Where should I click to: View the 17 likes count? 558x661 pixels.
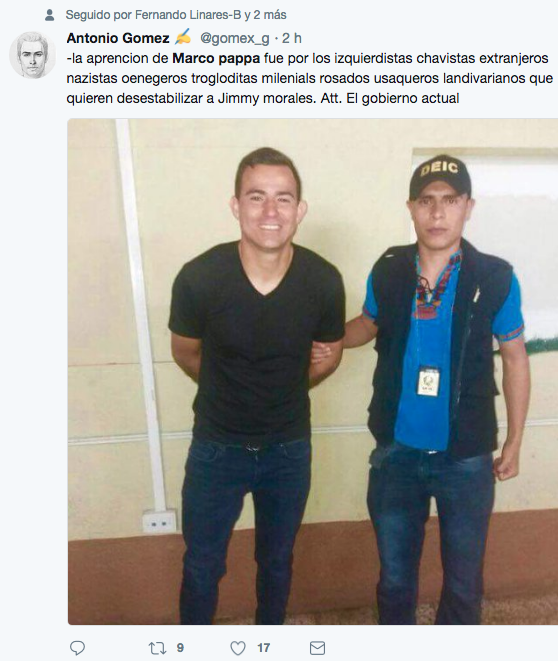263,648
